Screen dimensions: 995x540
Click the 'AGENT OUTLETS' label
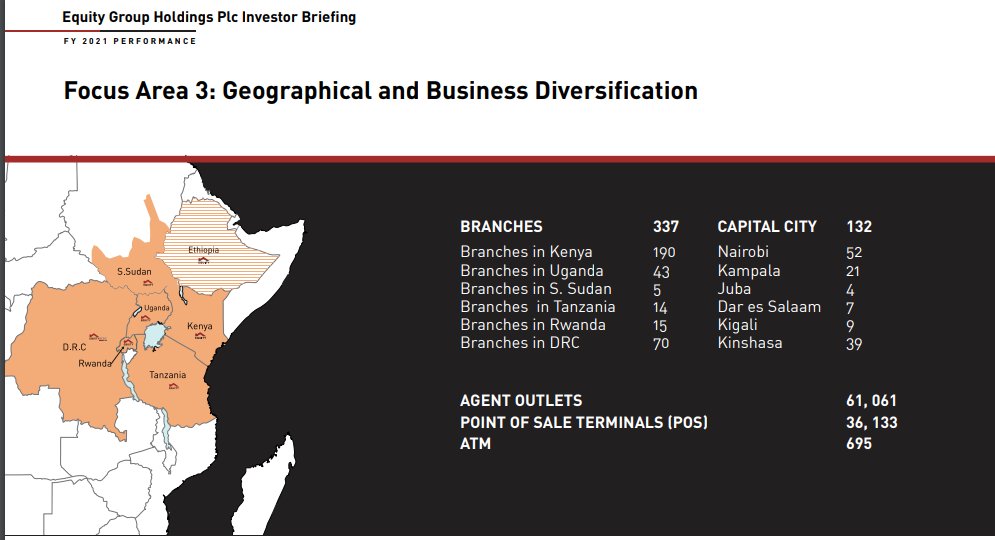point(521,400)
